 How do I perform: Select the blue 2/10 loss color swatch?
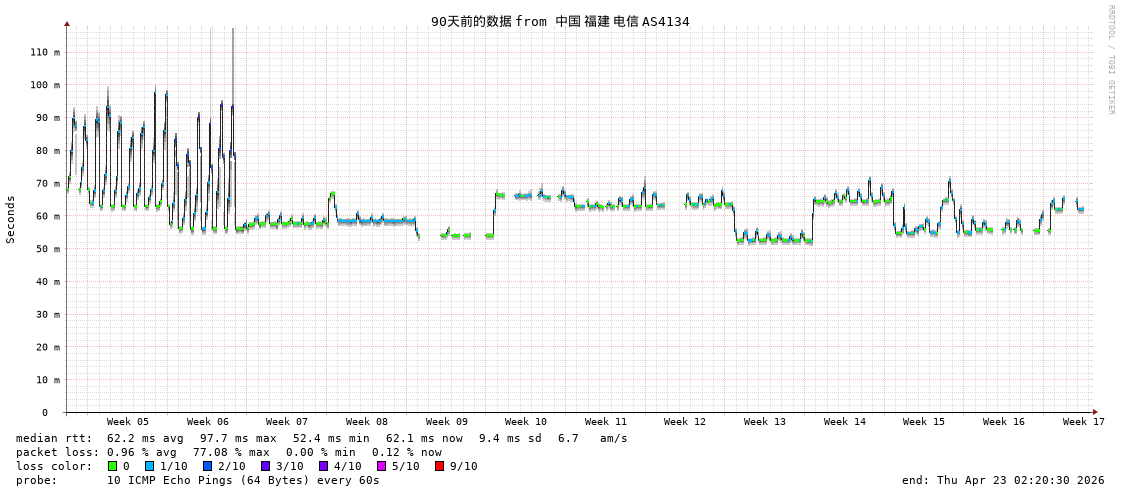pyautogui.click(x=207, y=466)
